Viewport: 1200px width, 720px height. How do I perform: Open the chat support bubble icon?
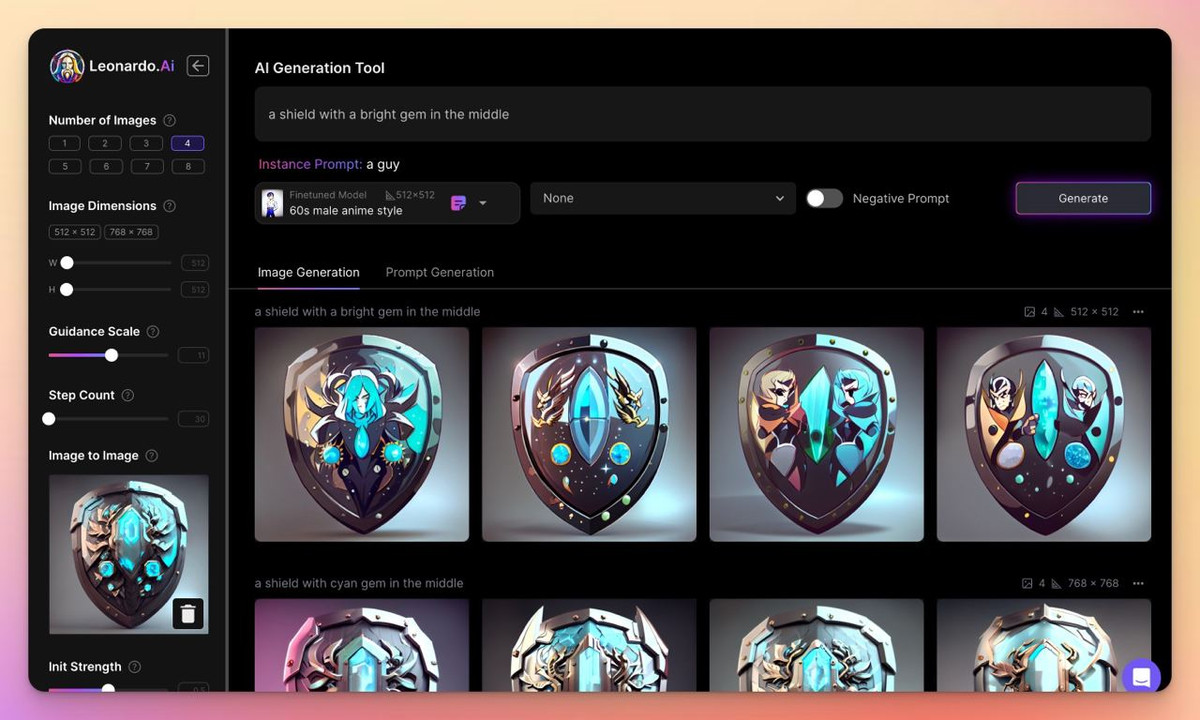click(1141, 676)
